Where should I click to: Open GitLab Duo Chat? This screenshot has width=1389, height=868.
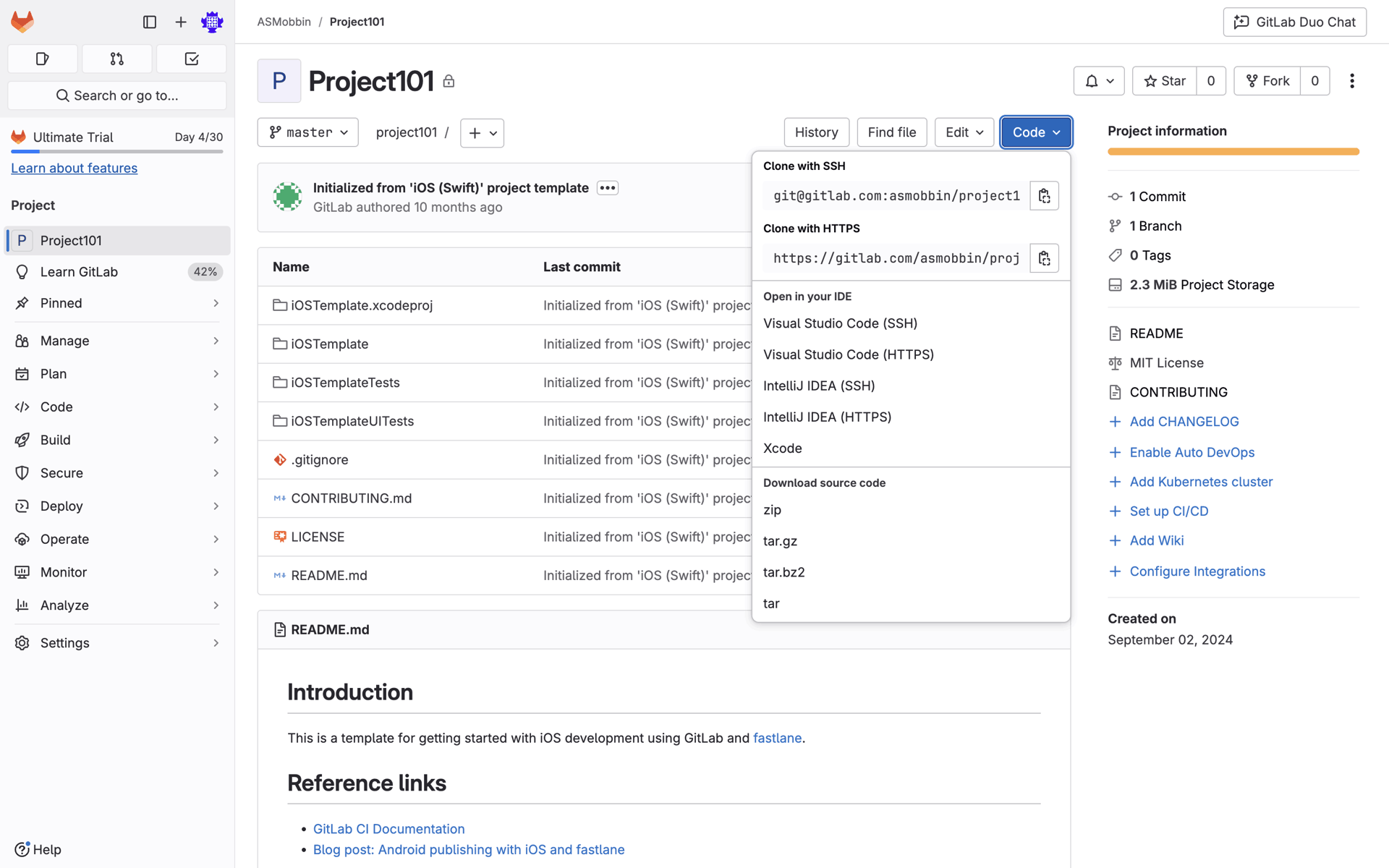tap(1294, 22)
